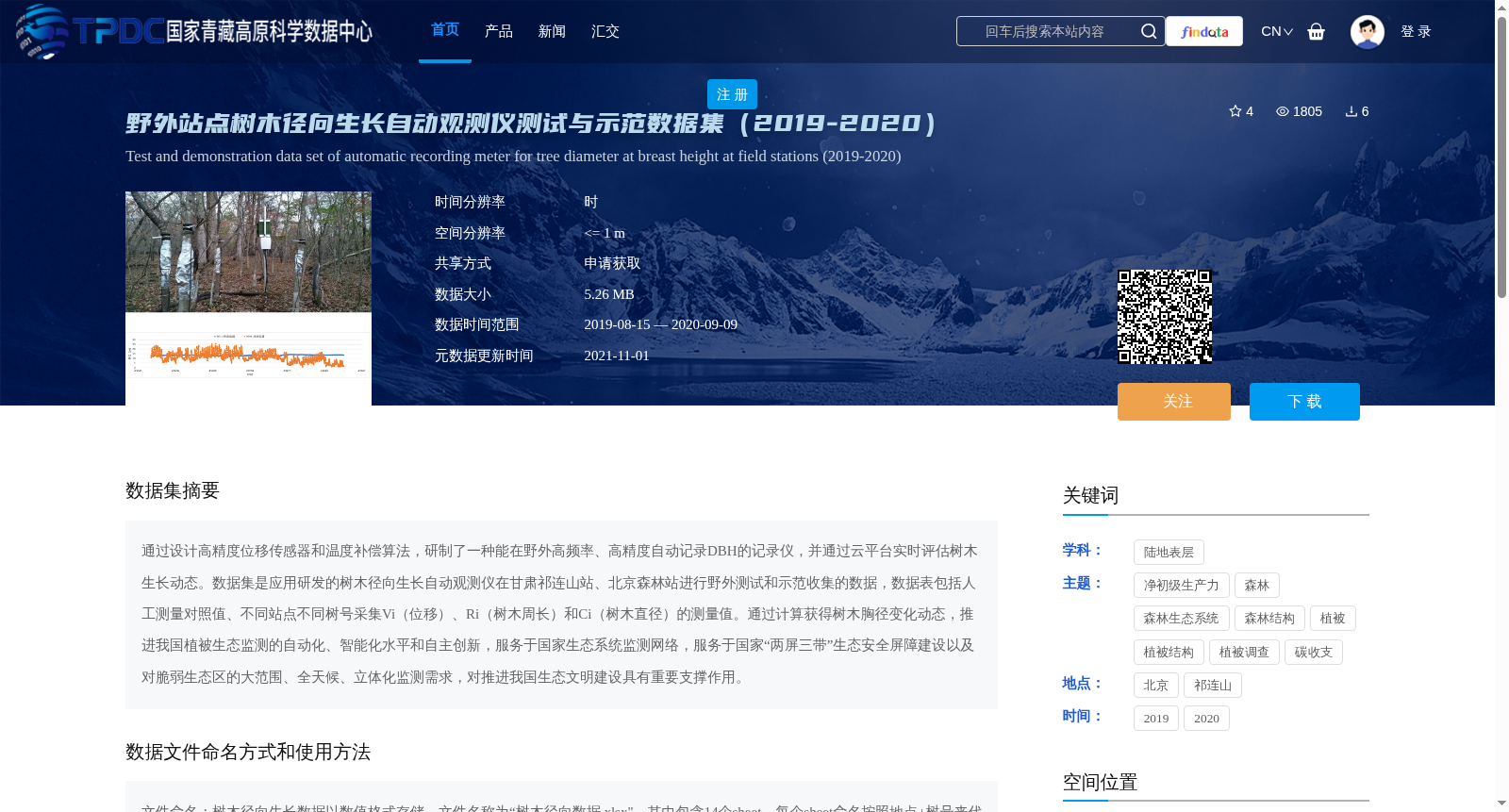Click the orange 关注 follow button
Image resolution: width=1509 pixels, height=812 pixels.
tap(1174, 402)
